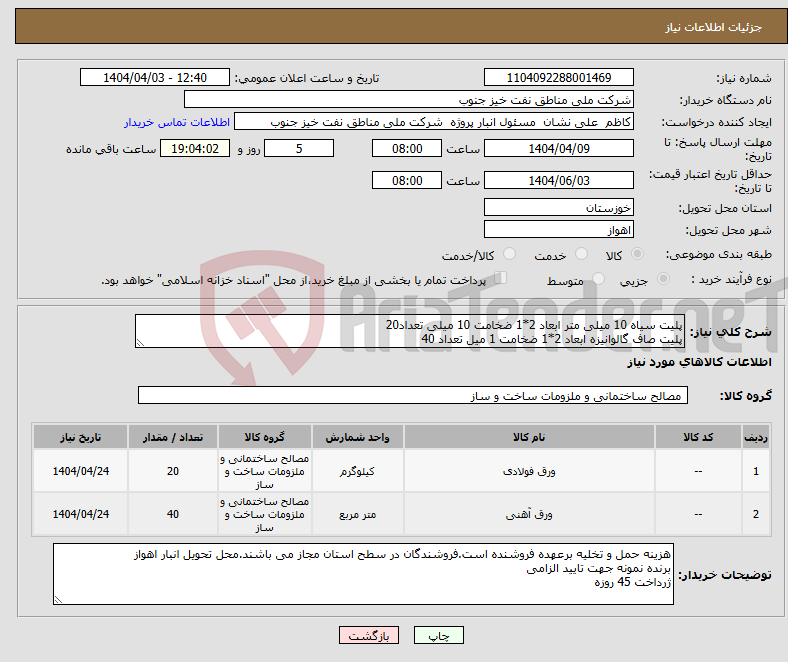The image size is (788, 662).
Task: Click the general description text area
Action: click(x=410, y=331)
